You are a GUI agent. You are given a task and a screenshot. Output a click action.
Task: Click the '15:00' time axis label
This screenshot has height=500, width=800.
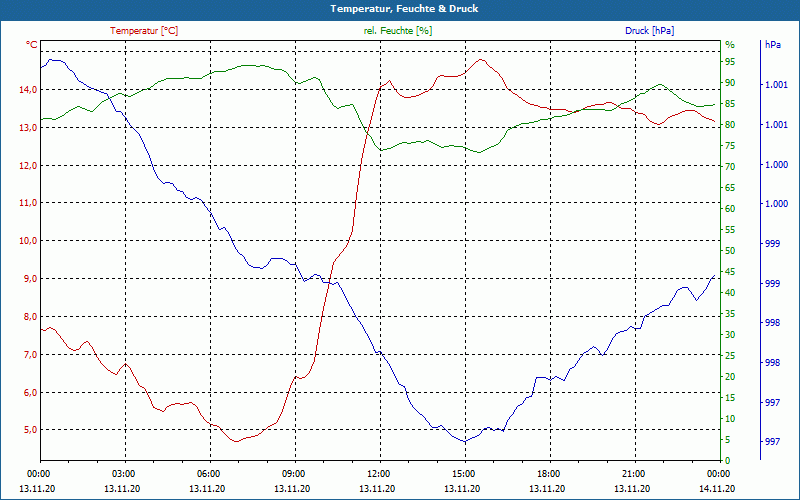click(x=464, y=473)
